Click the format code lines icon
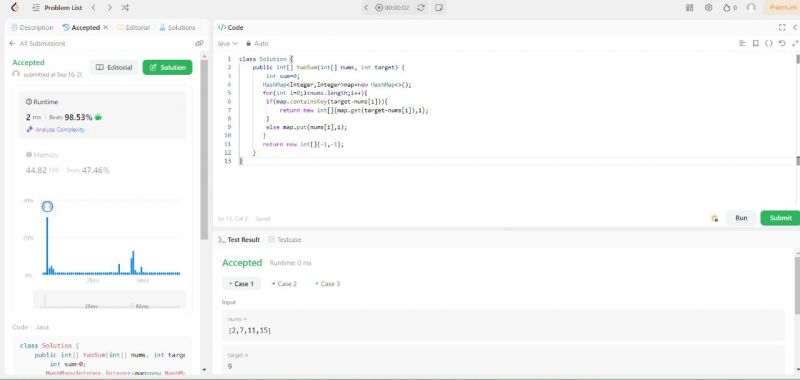The image size is (800, 380). point(742,43)
